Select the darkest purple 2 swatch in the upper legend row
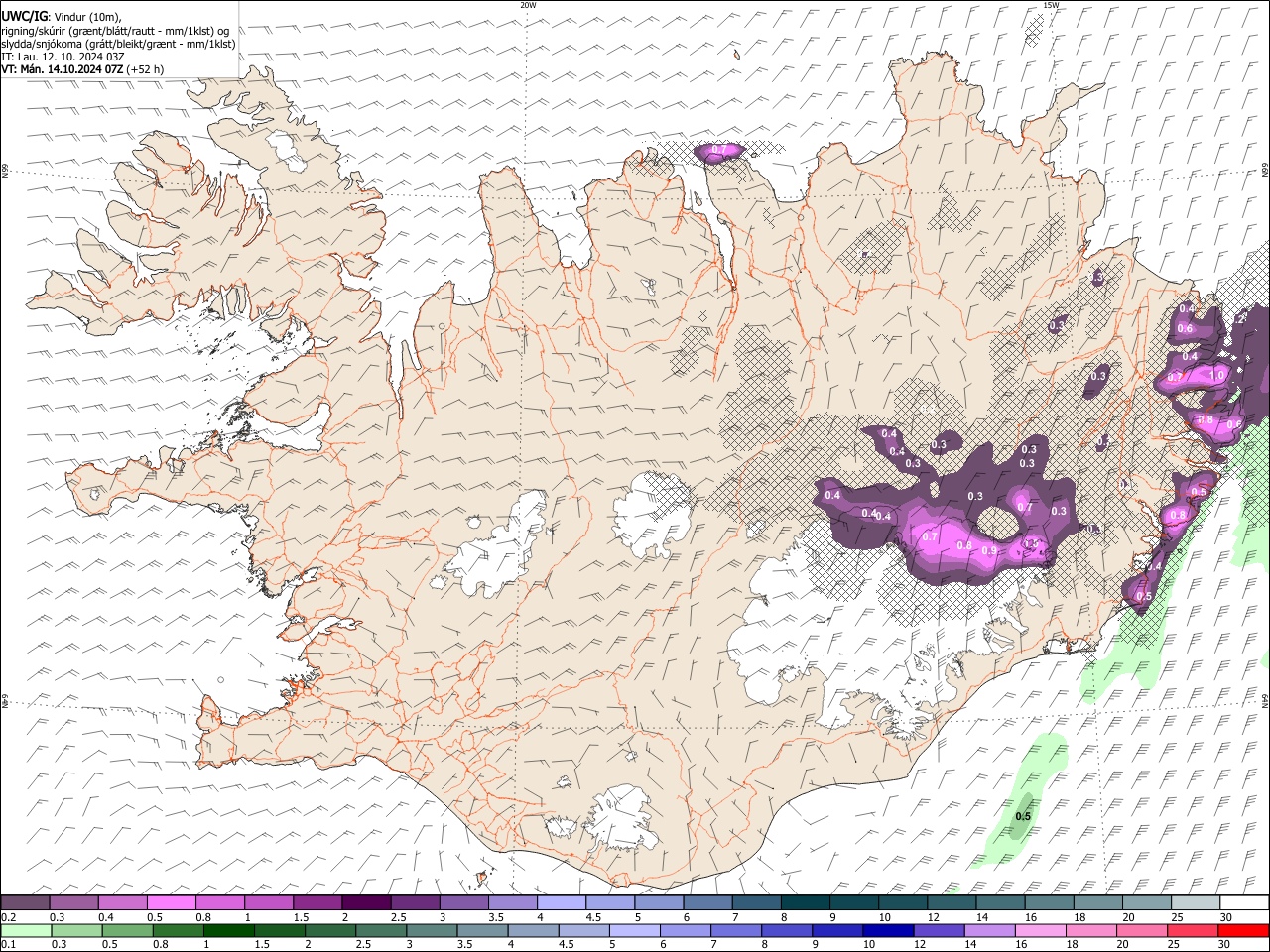Screen dimensions: 1270x952 (366, 903)
